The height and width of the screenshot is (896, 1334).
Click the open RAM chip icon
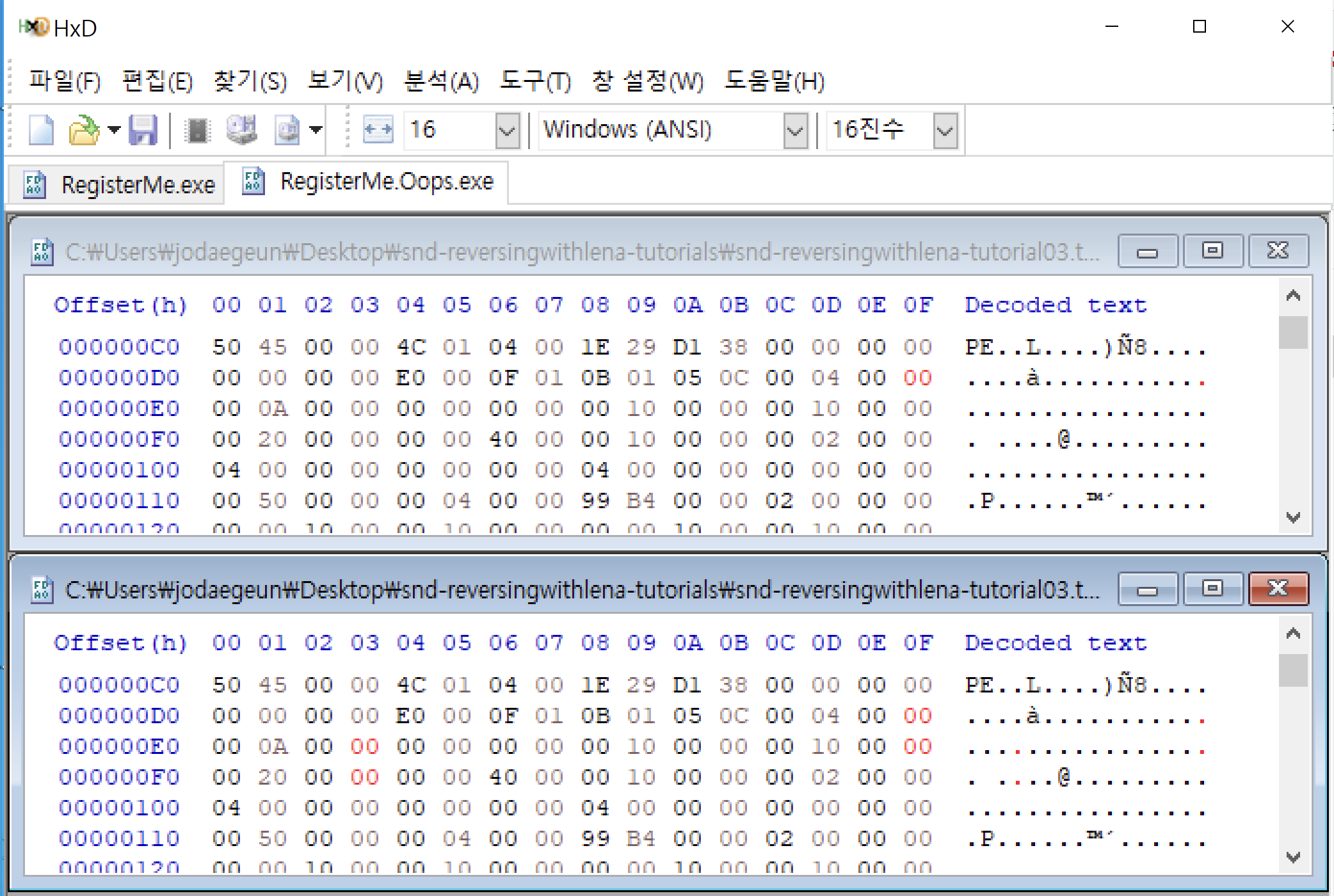click(197, 131)
